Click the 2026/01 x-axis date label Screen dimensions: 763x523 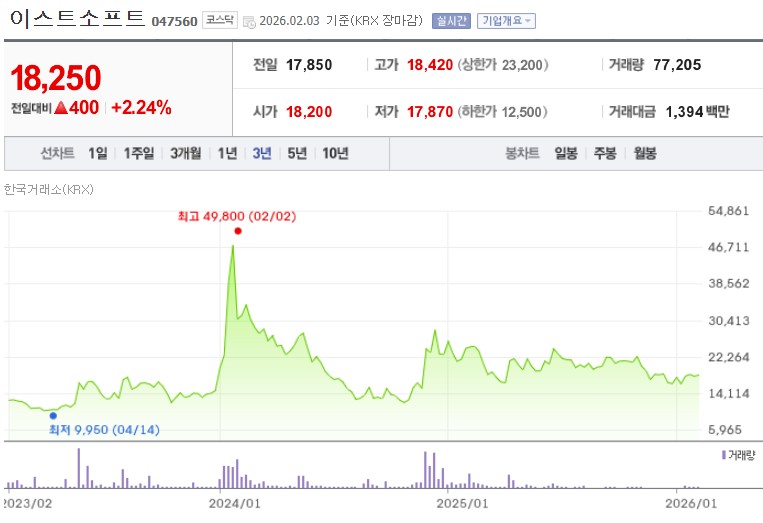point(691,503)
